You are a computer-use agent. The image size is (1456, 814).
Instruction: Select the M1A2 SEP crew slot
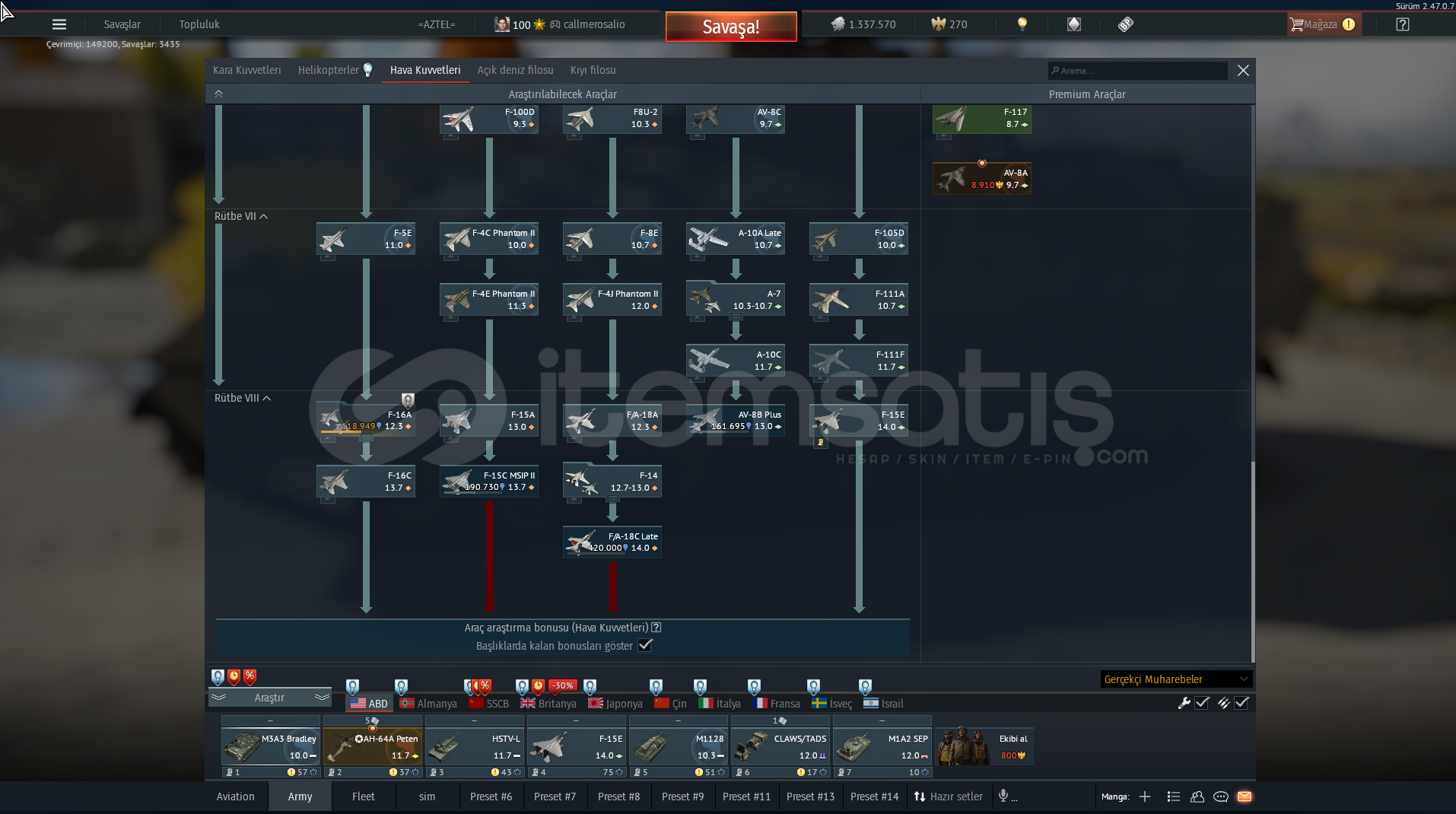882,746
